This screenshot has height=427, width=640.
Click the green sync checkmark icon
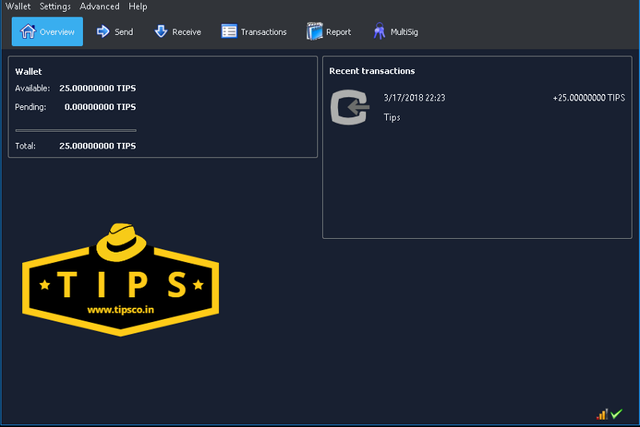[x=616, y=414]
